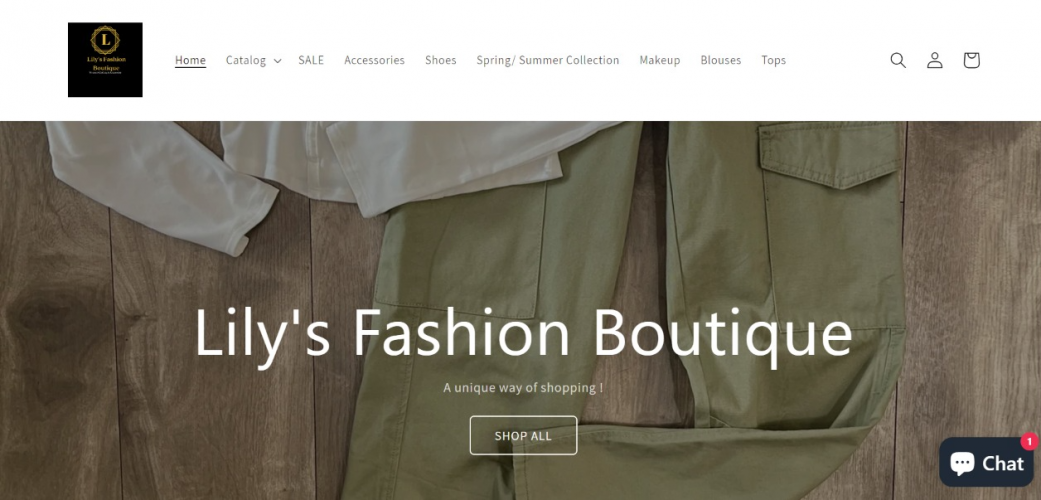Screen dimensions: 1041x500
Task: Open the Tops category
Action: [773, 60]
